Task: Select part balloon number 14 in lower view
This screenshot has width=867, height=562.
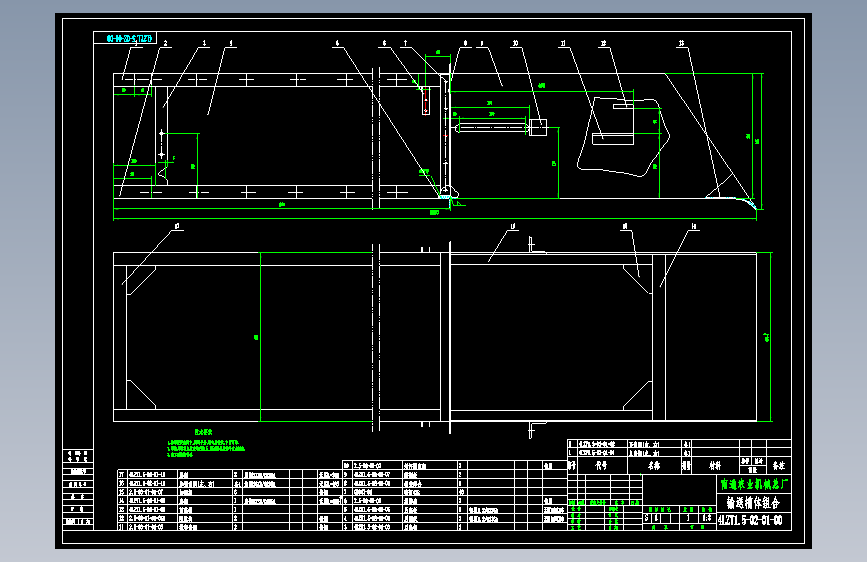Action: pos(693,226)
